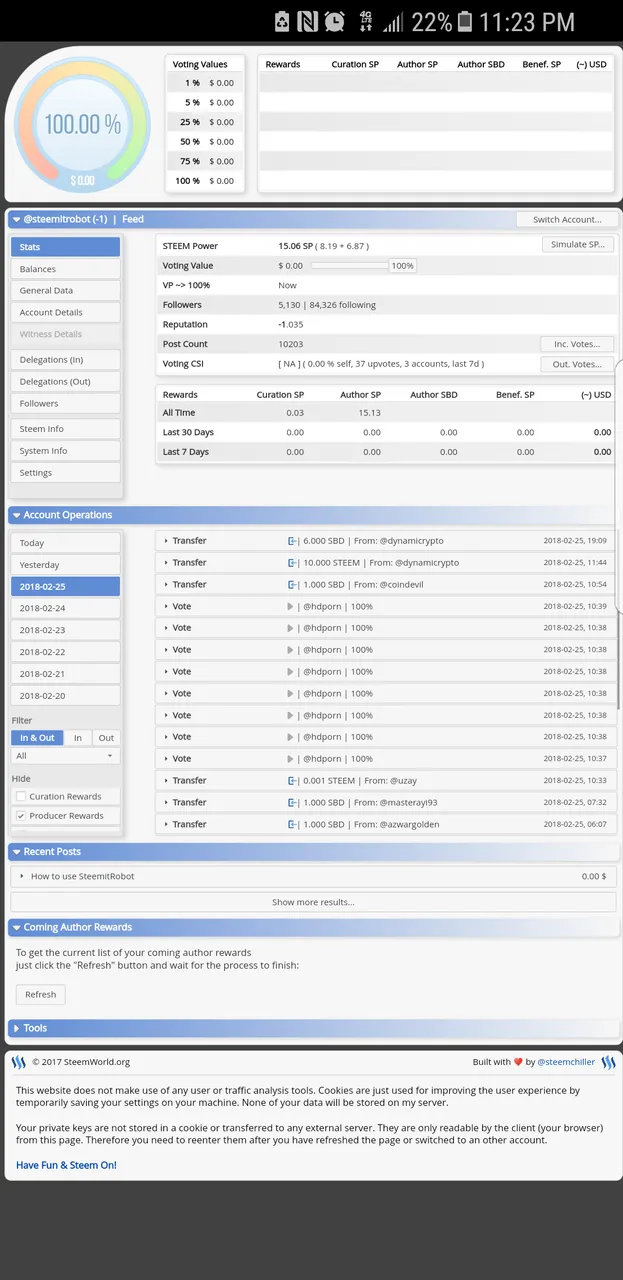Click transfer icon in the @coindevil row
Screen dimensions: 623x1280
click(293, 585)
